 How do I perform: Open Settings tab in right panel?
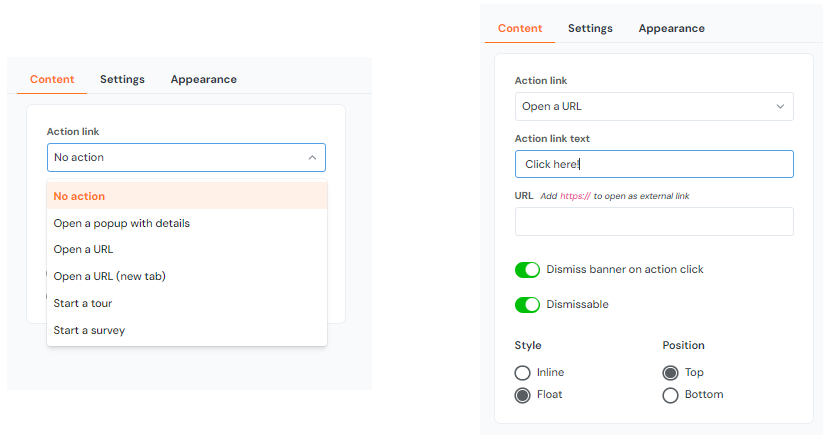point(590,28)
